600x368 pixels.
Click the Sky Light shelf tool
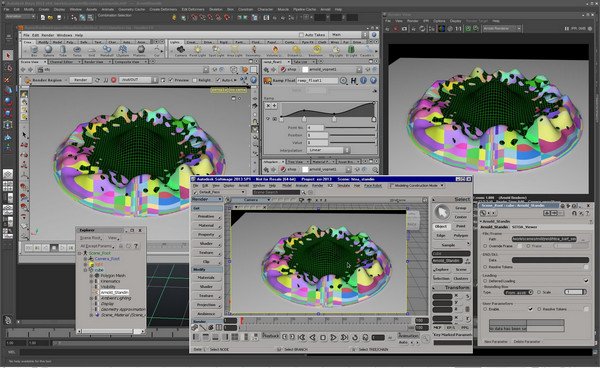pyautogui.click(x=336, y=50)
